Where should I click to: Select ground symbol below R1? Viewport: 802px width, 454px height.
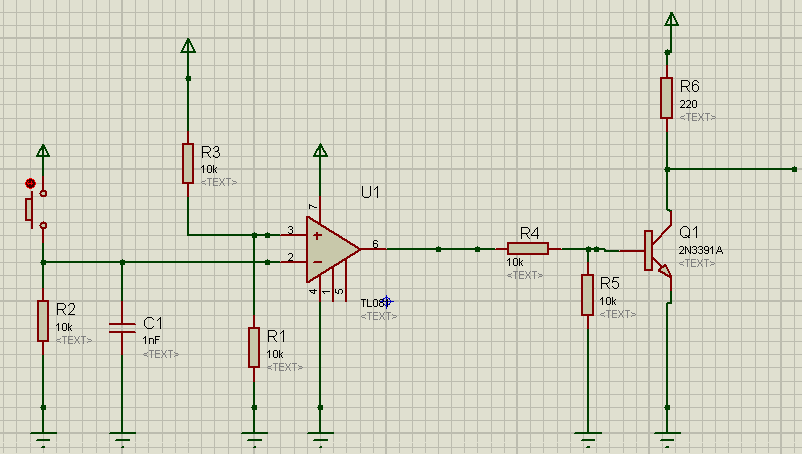click(x=254, y=438)
